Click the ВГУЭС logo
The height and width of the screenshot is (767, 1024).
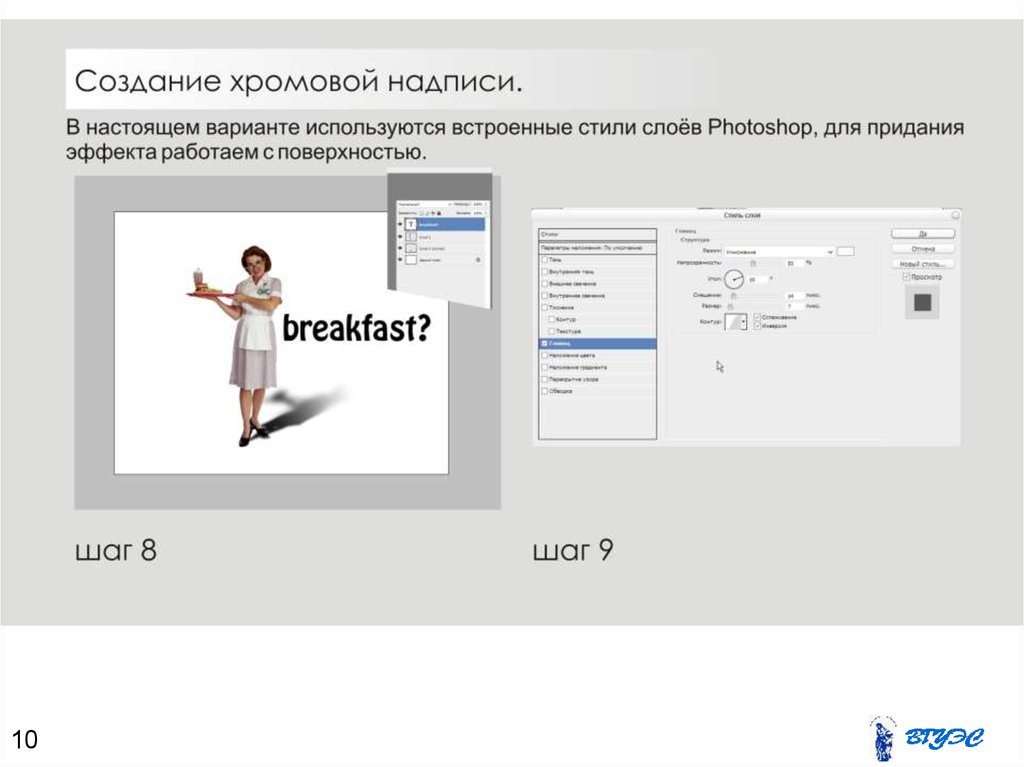click(x=926, y=738)
